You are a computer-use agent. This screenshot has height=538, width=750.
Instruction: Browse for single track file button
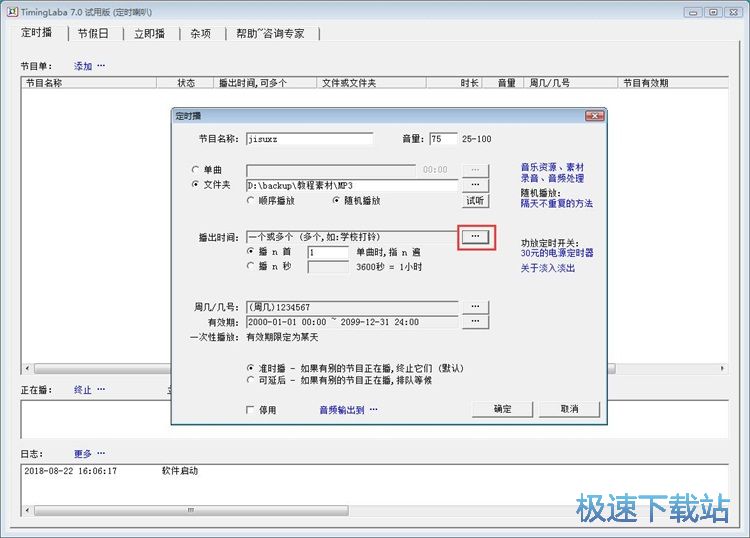coord(475,170)
